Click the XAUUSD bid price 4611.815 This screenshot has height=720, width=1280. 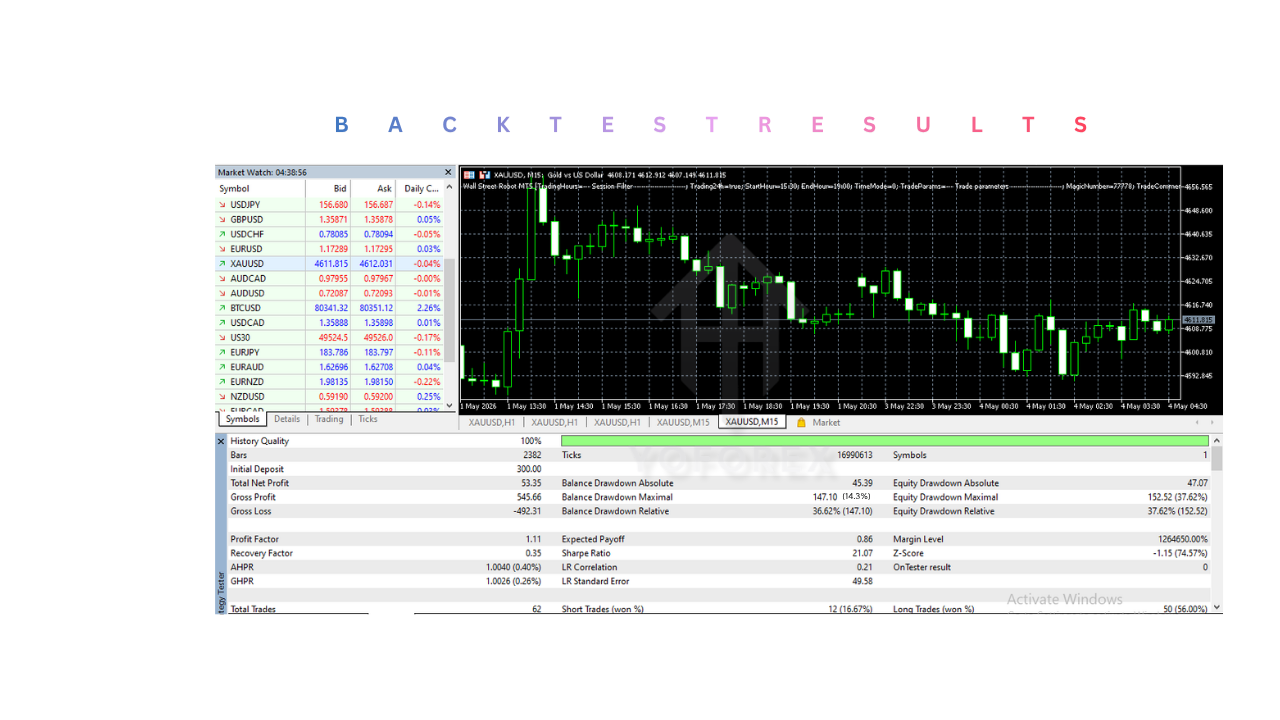click(331, 264)
